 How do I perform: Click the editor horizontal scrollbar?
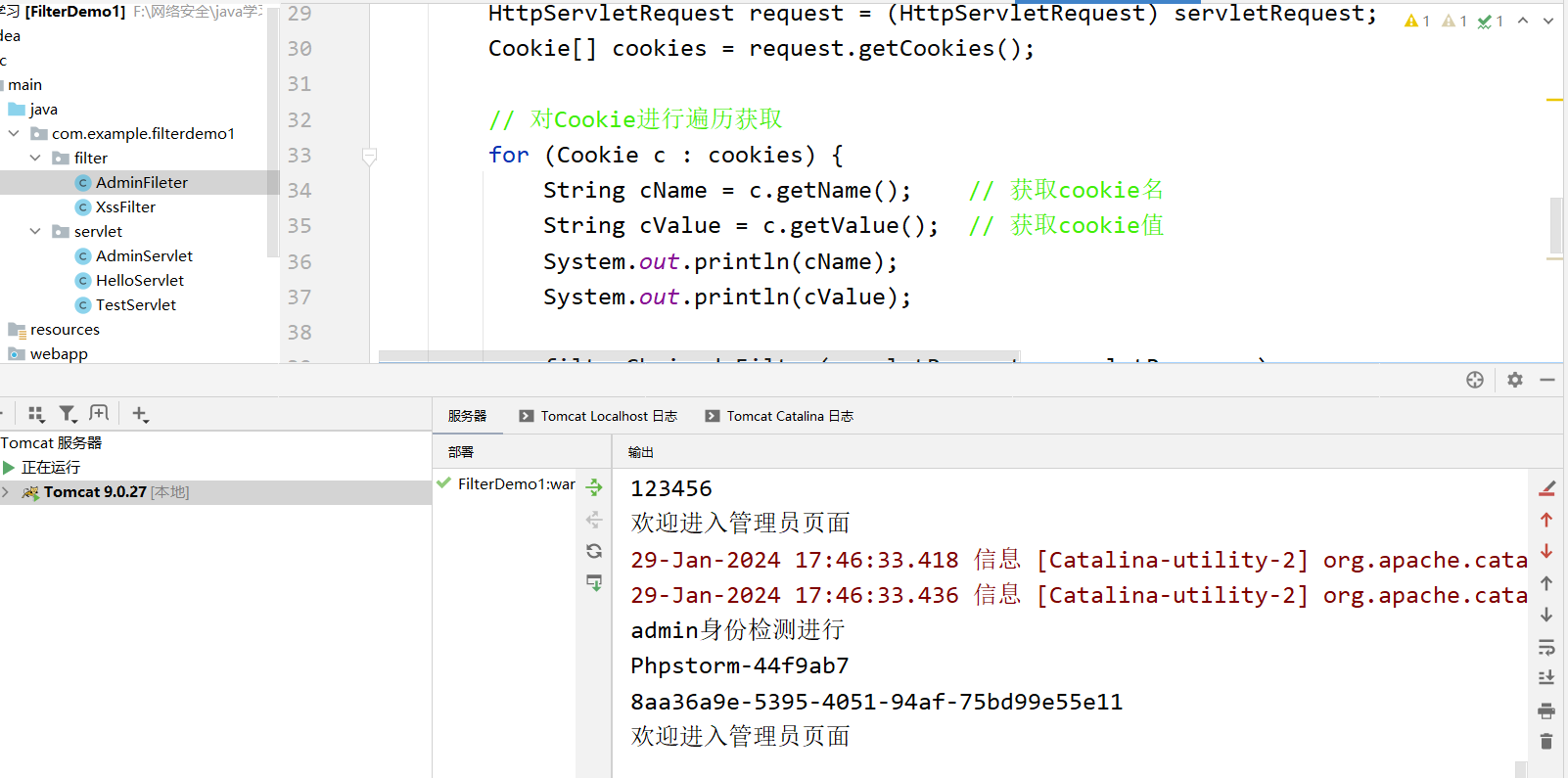[x=700, y=356]
